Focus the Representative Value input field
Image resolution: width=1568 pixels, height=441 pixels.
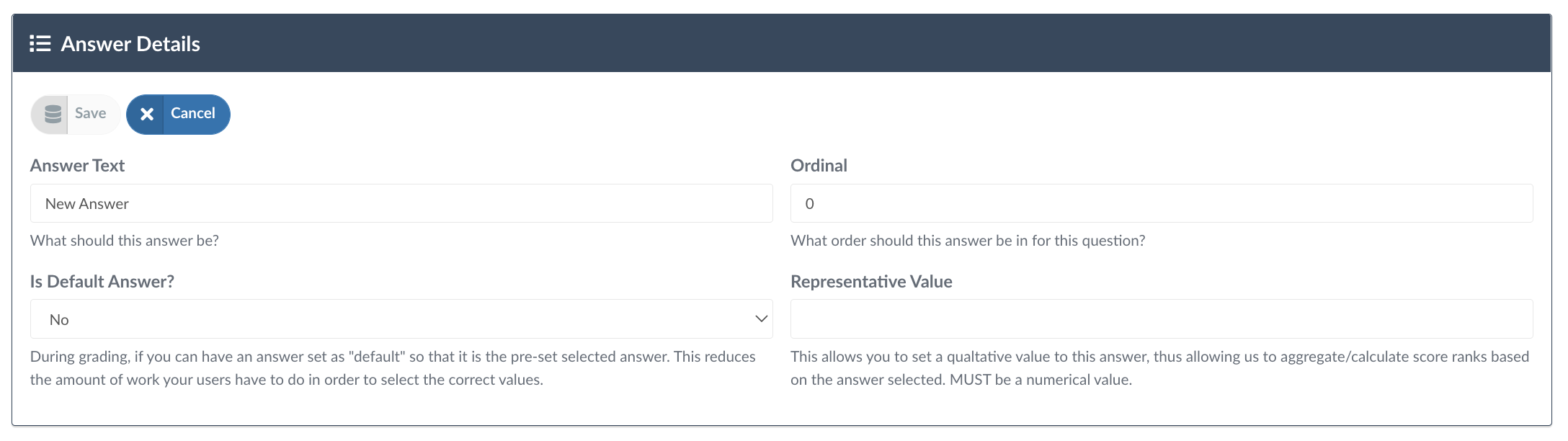tap(1161, 319)
